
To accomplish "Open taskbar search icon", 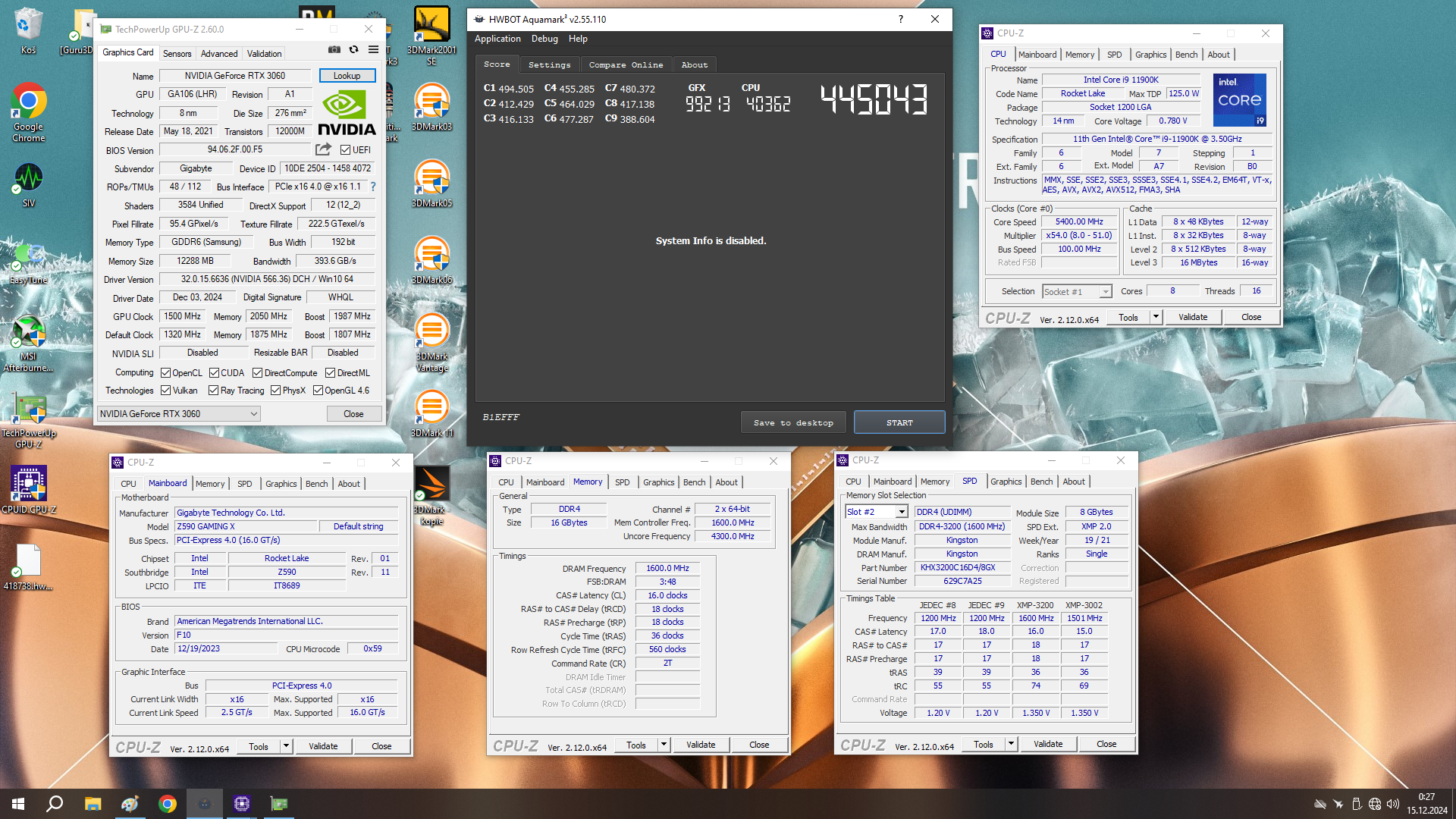I will coord(55,804).
